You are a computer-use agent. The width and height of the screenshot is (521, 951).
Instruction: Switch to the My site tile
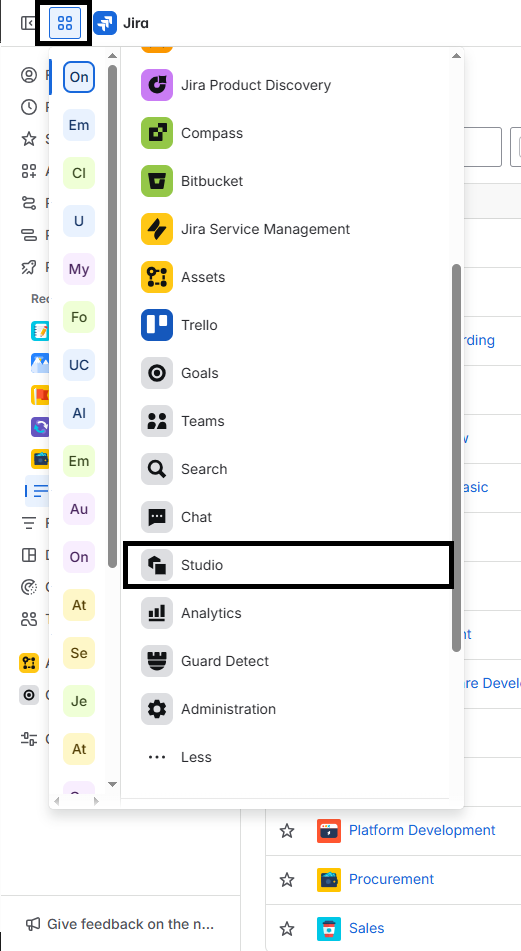tap(79, 269)
